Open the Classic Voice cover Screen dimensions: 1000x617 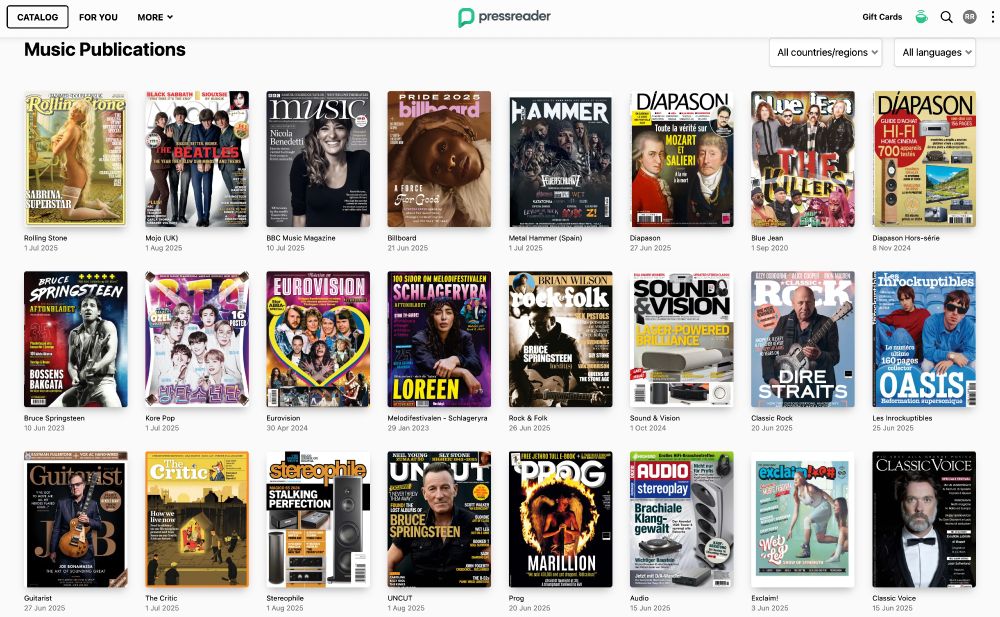coord(924,519)
